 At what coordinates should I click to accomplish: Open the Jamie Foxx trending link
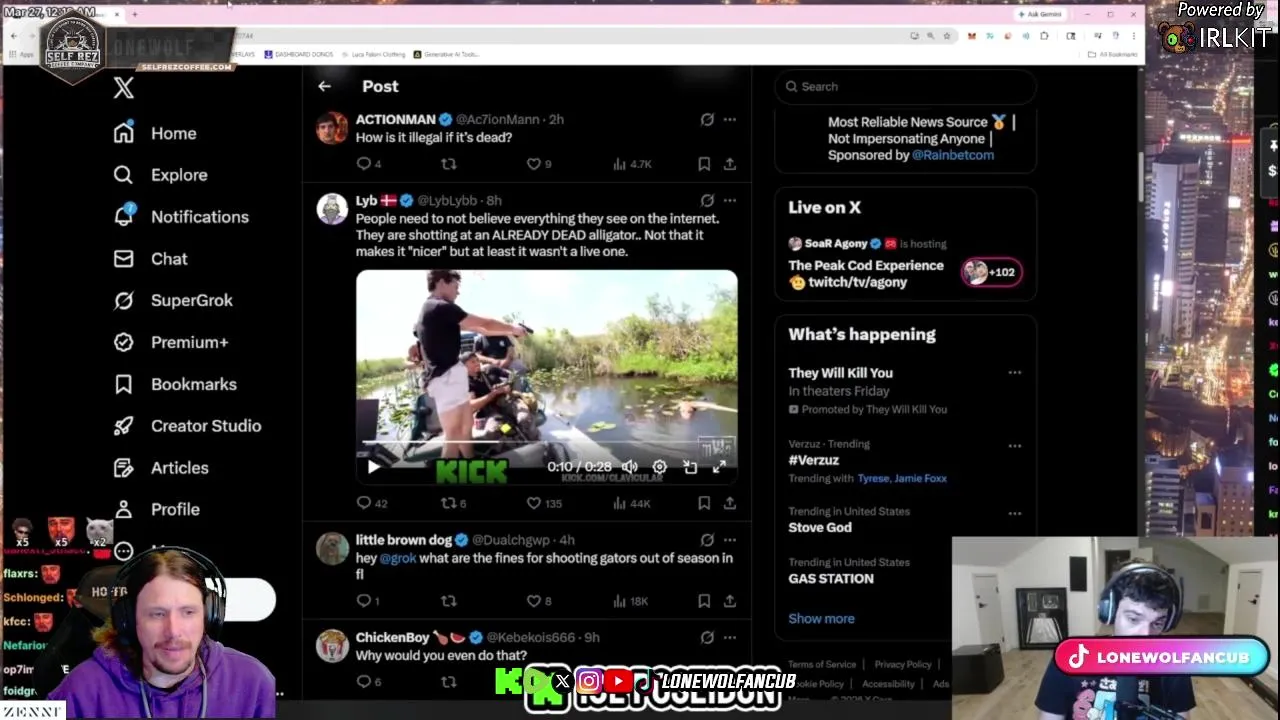921,479
